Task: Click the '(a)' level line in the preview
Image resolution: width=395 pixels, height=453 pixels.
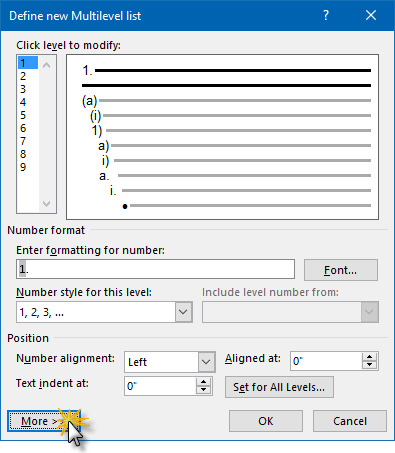Action: [x=227, y=100]
